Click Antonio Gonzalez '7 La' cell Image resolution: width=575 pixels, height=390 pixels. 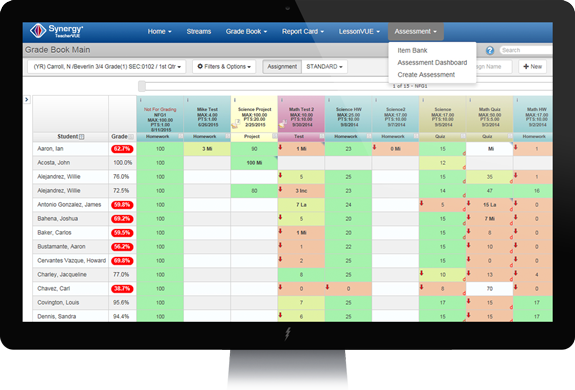point(301,205)
